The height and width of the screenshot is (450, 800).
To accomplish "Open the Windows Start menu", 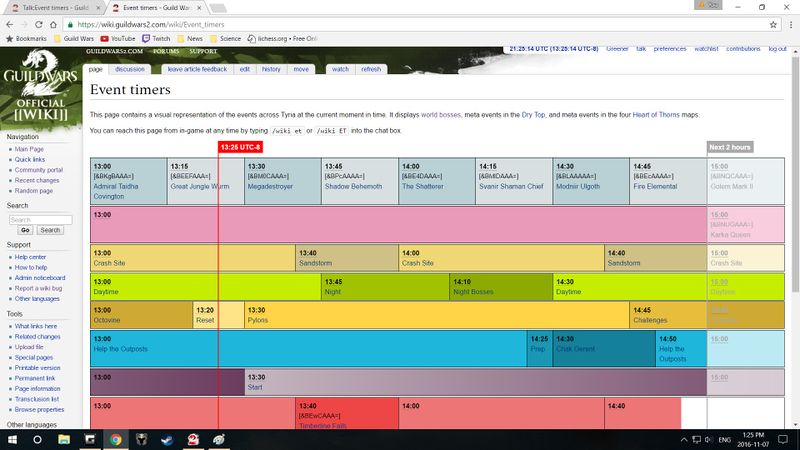I will (12, 439).
